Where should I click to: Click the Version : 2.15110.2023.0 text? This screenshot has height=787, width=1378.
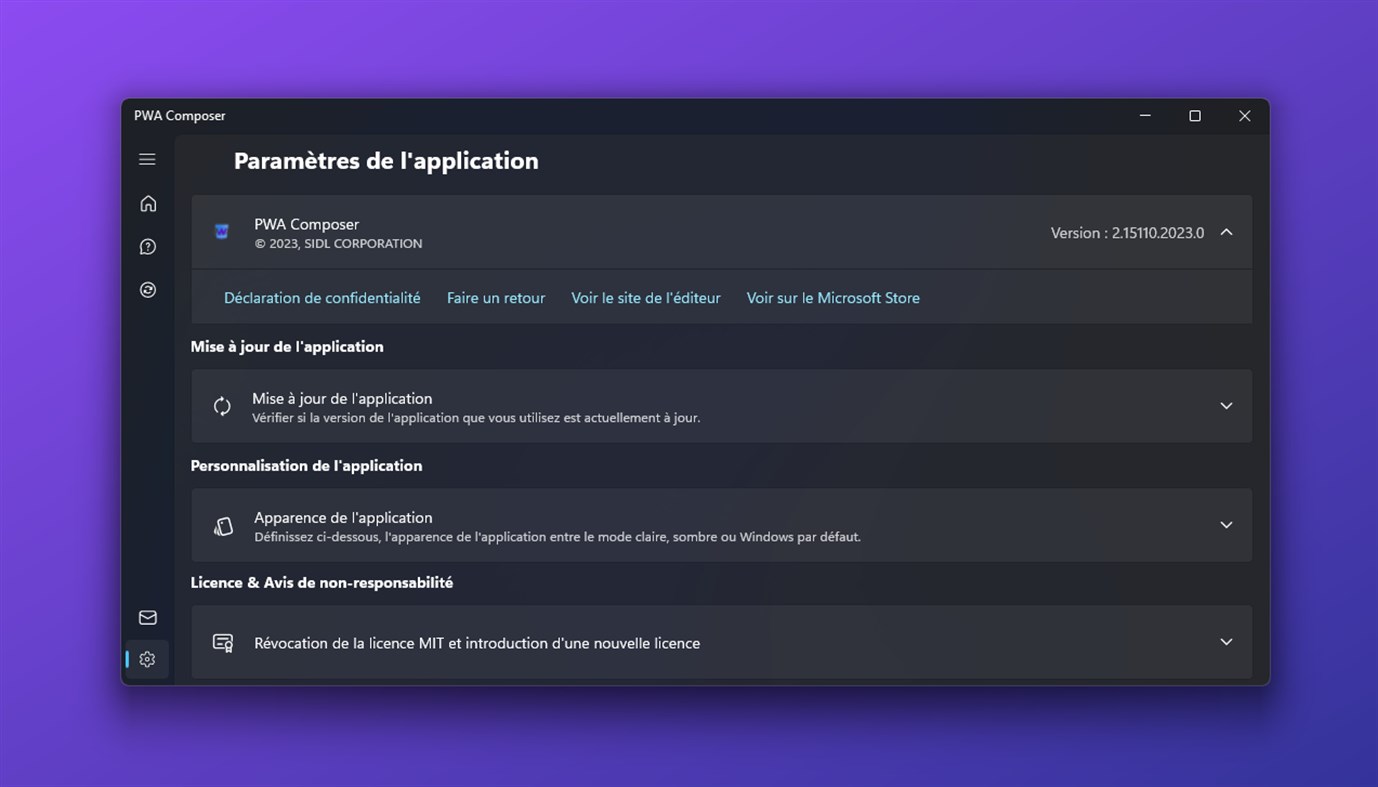(x=1127, y=233)
